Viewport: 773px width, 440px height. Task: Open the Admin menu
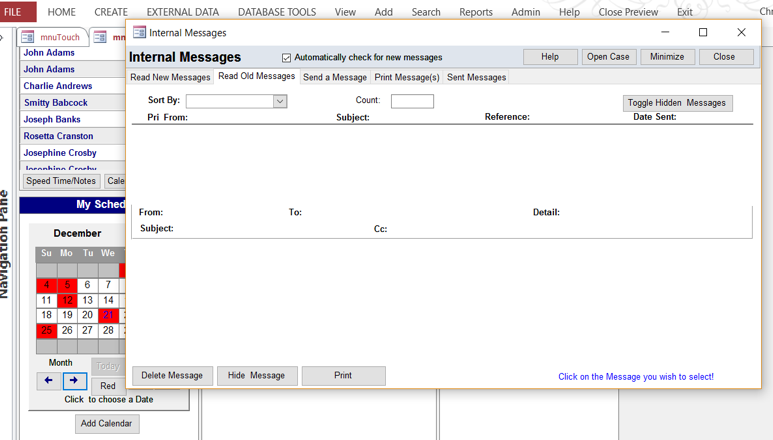coord(525,12)
